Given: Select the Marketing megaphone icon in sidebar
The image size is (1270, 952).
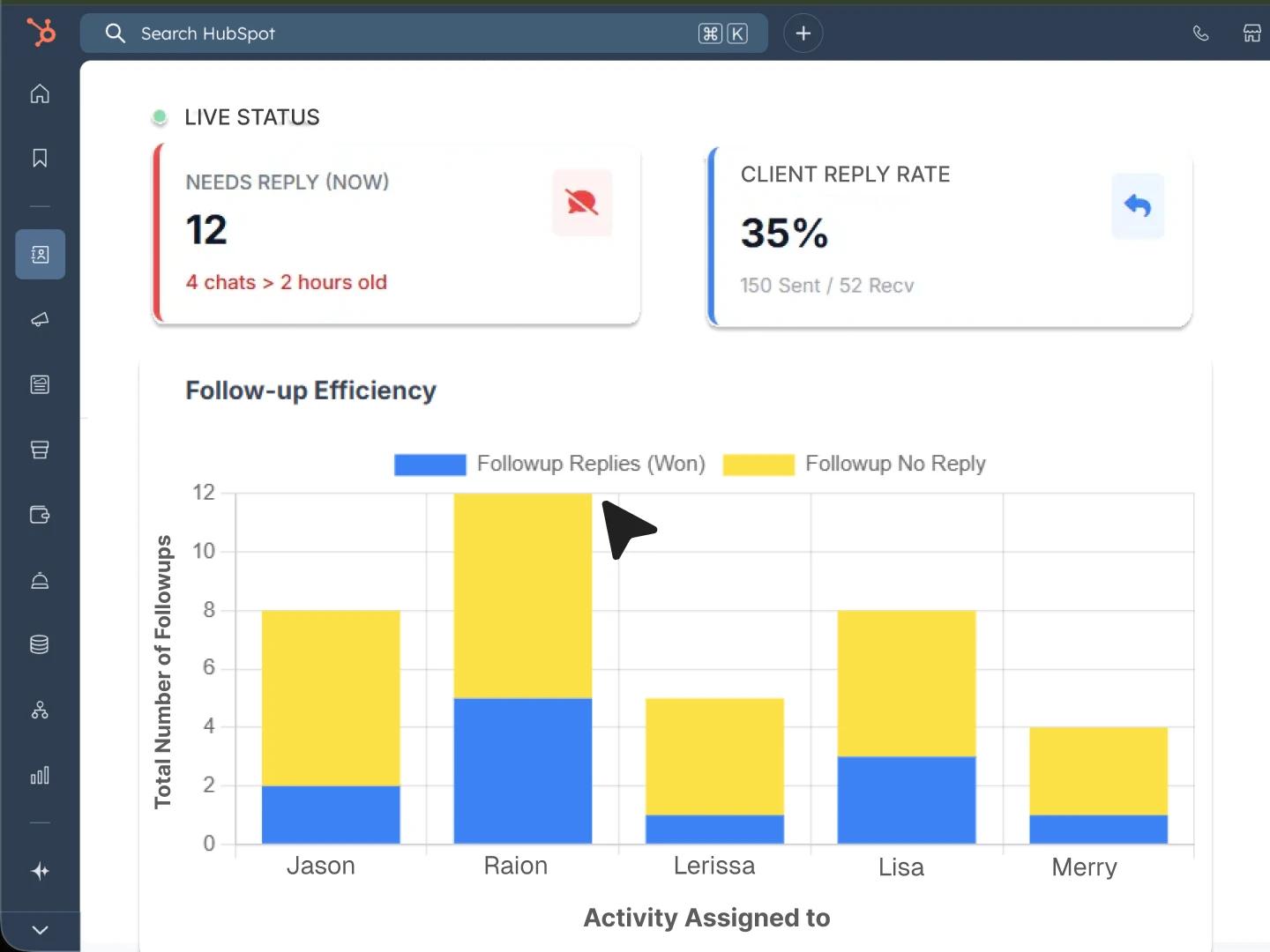Looking at the screenshot, I should pyautogui.click(x=40, y=320).
